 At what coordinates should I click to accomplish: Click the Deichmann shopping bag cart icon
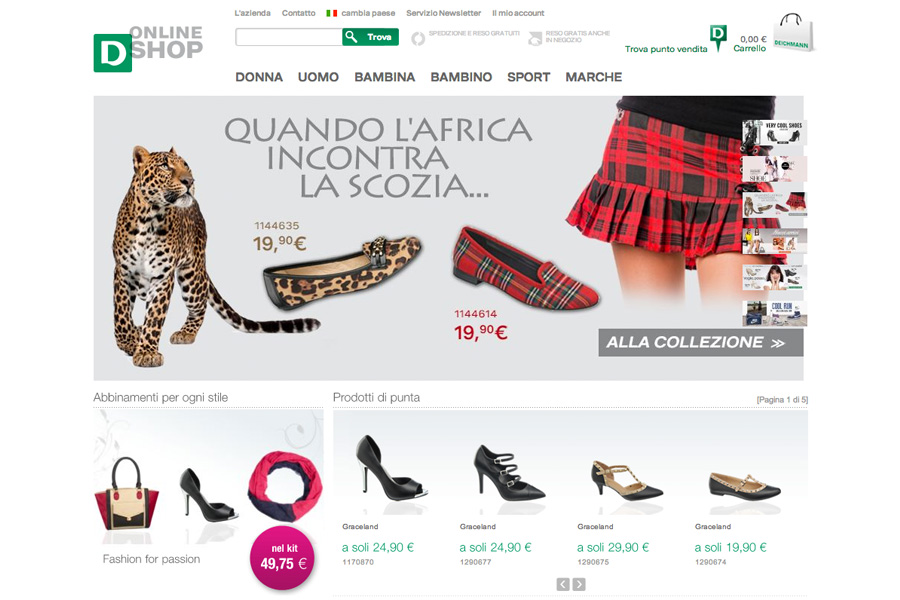(794, 33)
